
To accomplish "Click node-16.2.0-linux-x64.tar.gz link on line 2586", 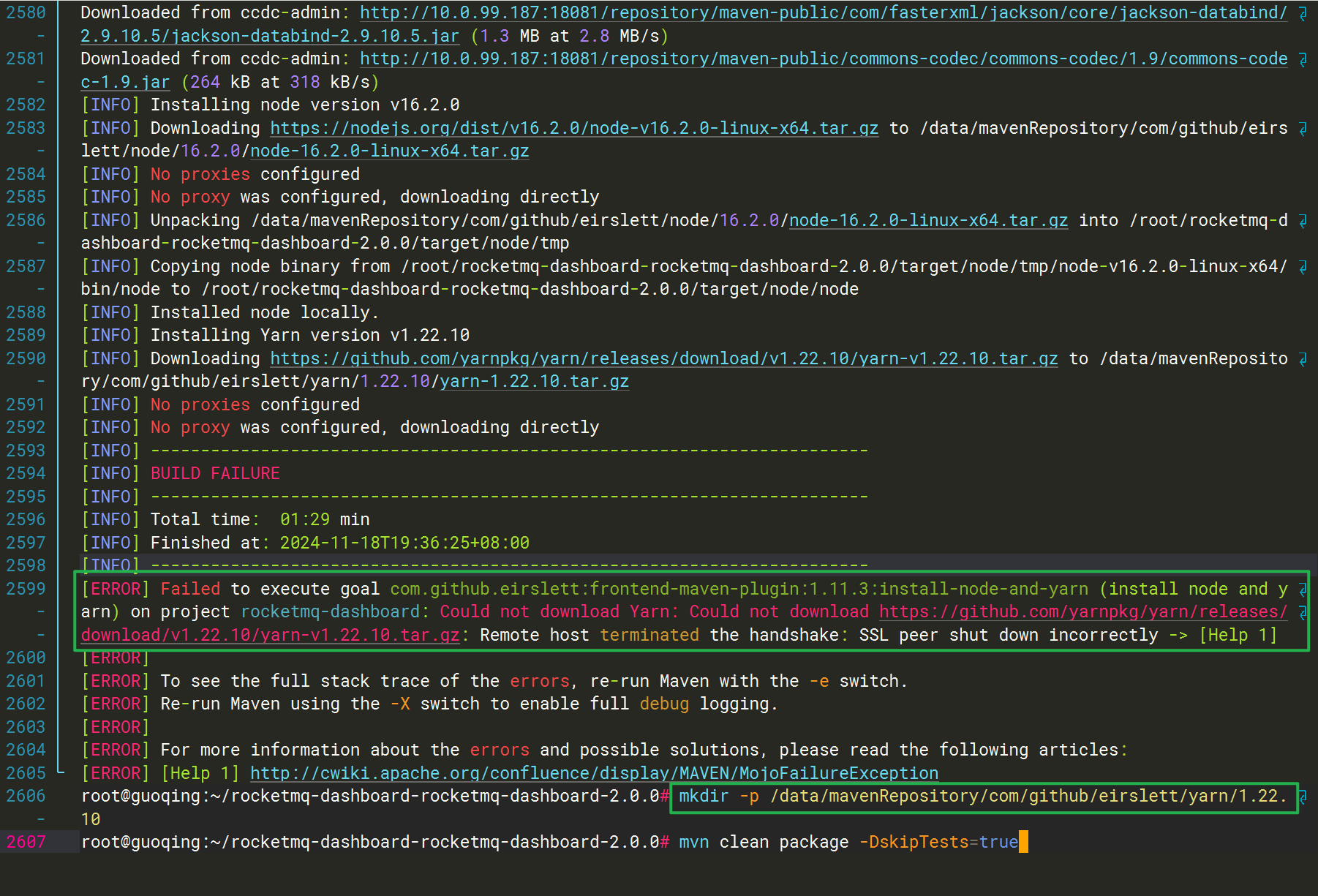I will point(929,220).
